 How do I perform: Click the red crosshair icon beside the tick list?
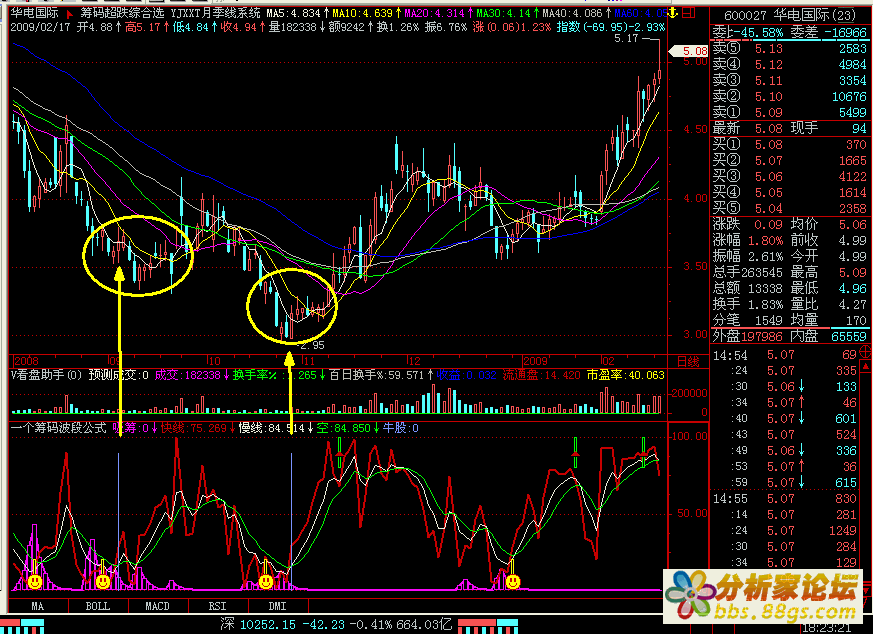[x=866, y=351]
